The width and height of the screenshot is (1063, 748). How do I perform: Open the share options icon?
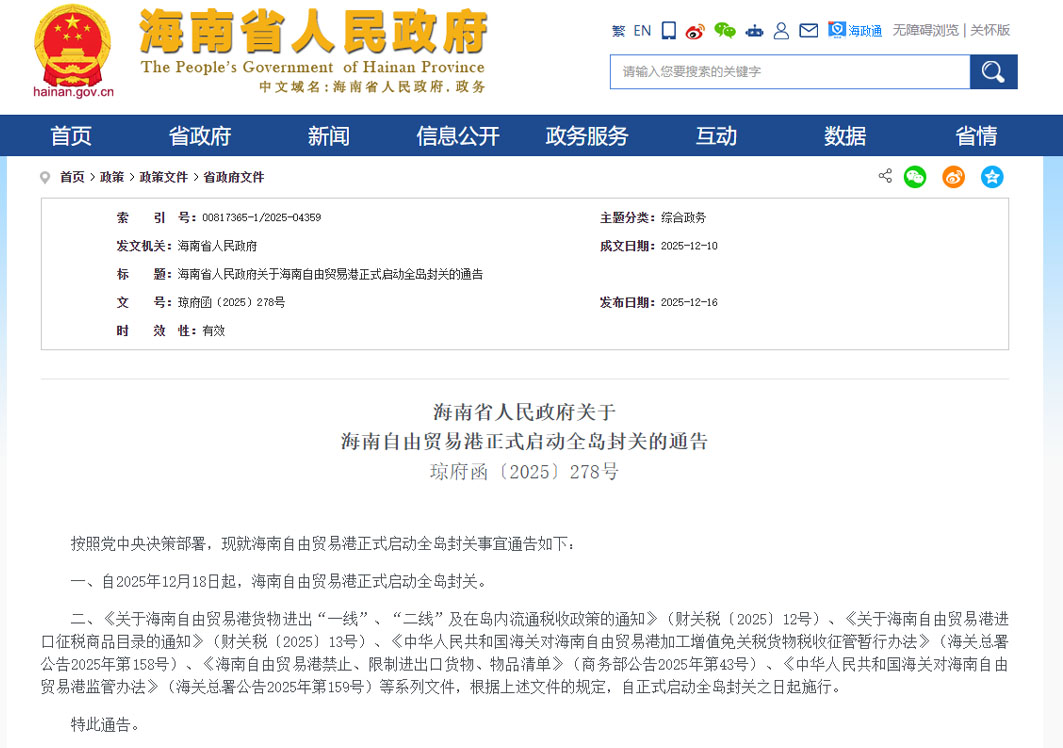pos(884,176)
